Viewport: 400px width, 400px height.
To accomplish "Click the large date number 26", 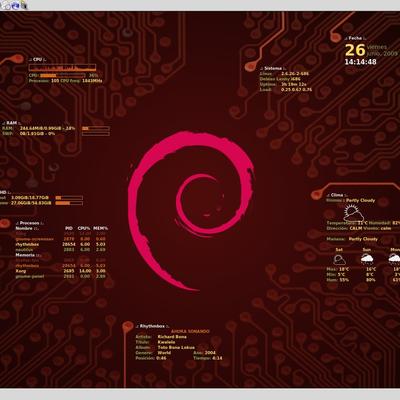I will (x=355, y=50).
